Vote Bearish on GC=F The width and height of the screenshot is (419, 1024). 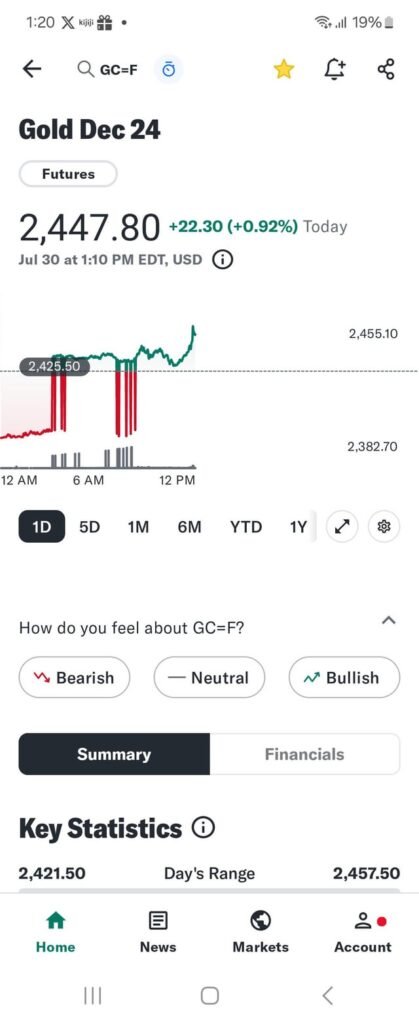click(74, 677)
